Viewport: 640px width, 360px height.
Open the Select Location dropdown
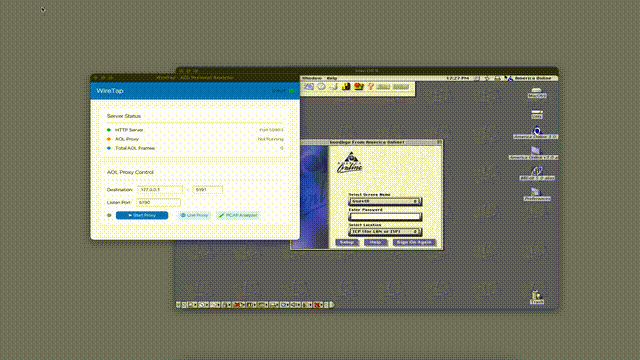click(385, 231)
